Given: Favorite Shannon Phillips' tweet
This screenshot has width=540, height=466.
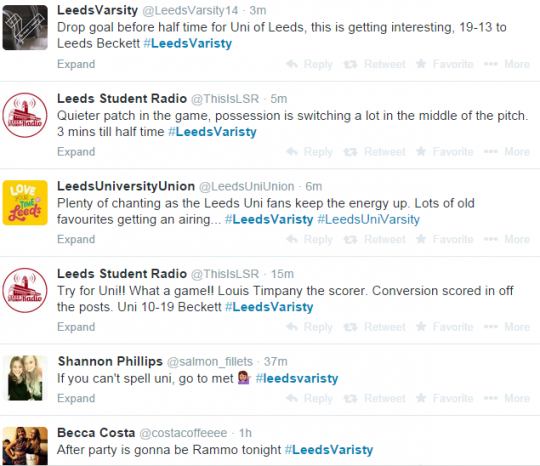Looking at the screenshot, I should coord(444,398).
